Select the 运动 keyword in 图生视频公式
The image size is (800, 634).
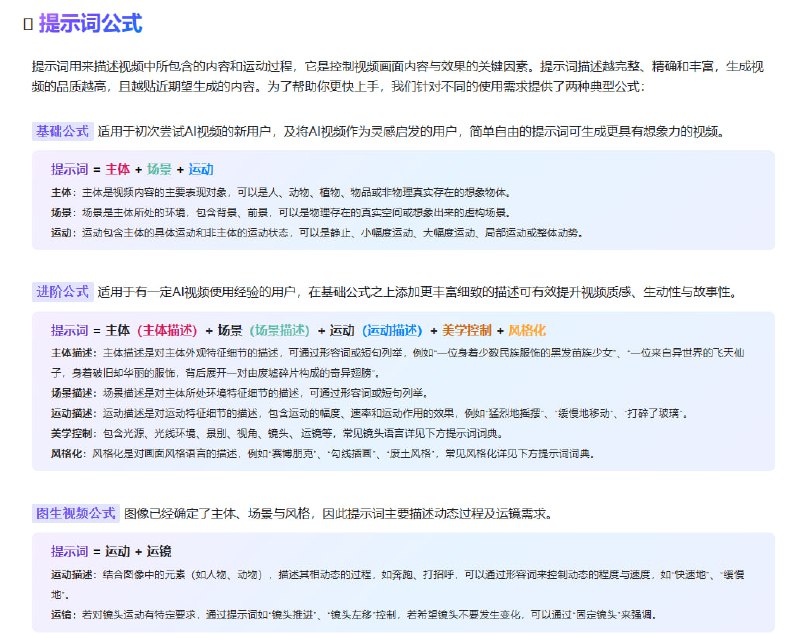117,550
